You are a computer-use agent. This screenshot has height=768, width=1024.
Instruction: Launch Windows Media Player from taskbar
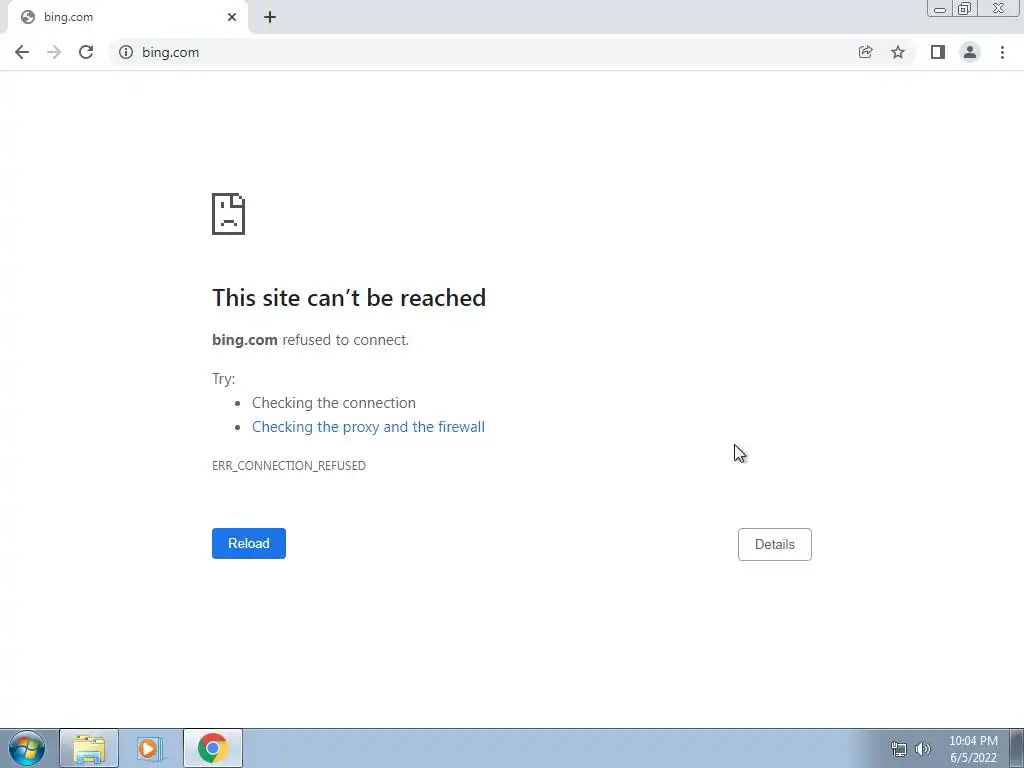pos(150,748)
